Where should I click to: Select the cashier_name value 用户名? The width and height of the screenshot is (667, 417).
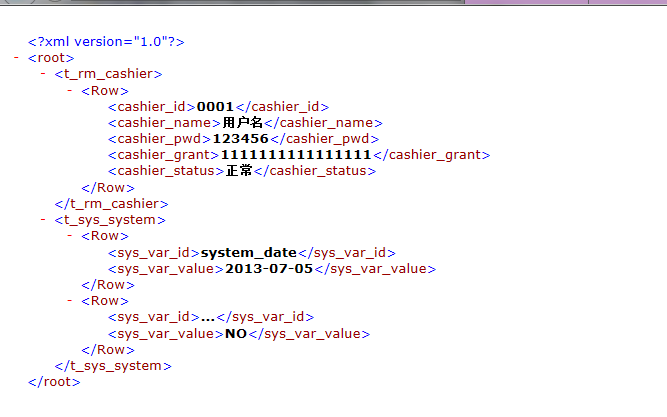tap(241, 122)
